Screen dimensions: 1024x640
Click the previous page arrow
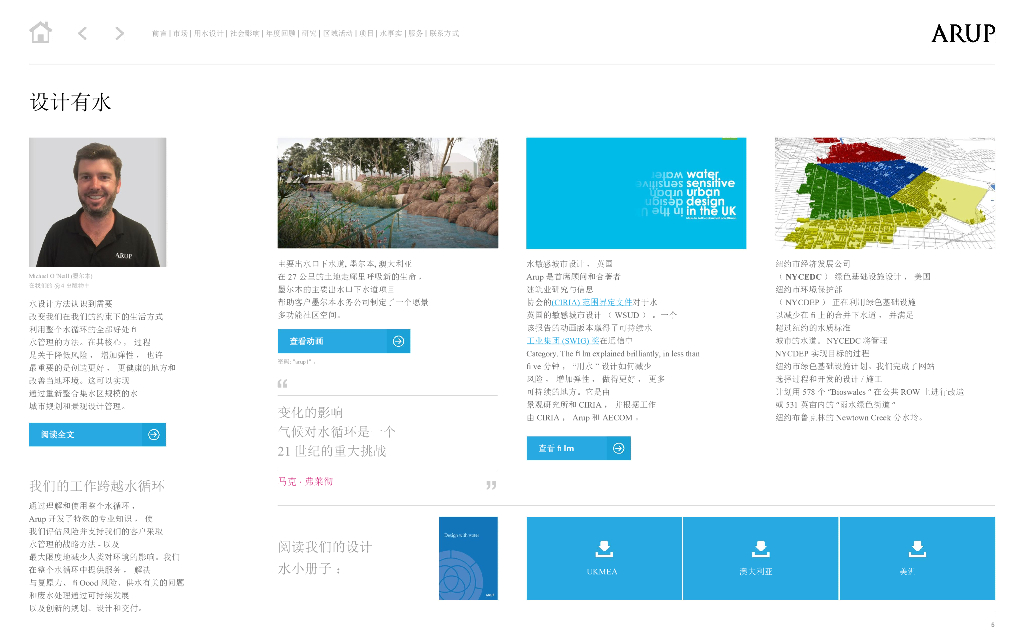pos(82,33)
